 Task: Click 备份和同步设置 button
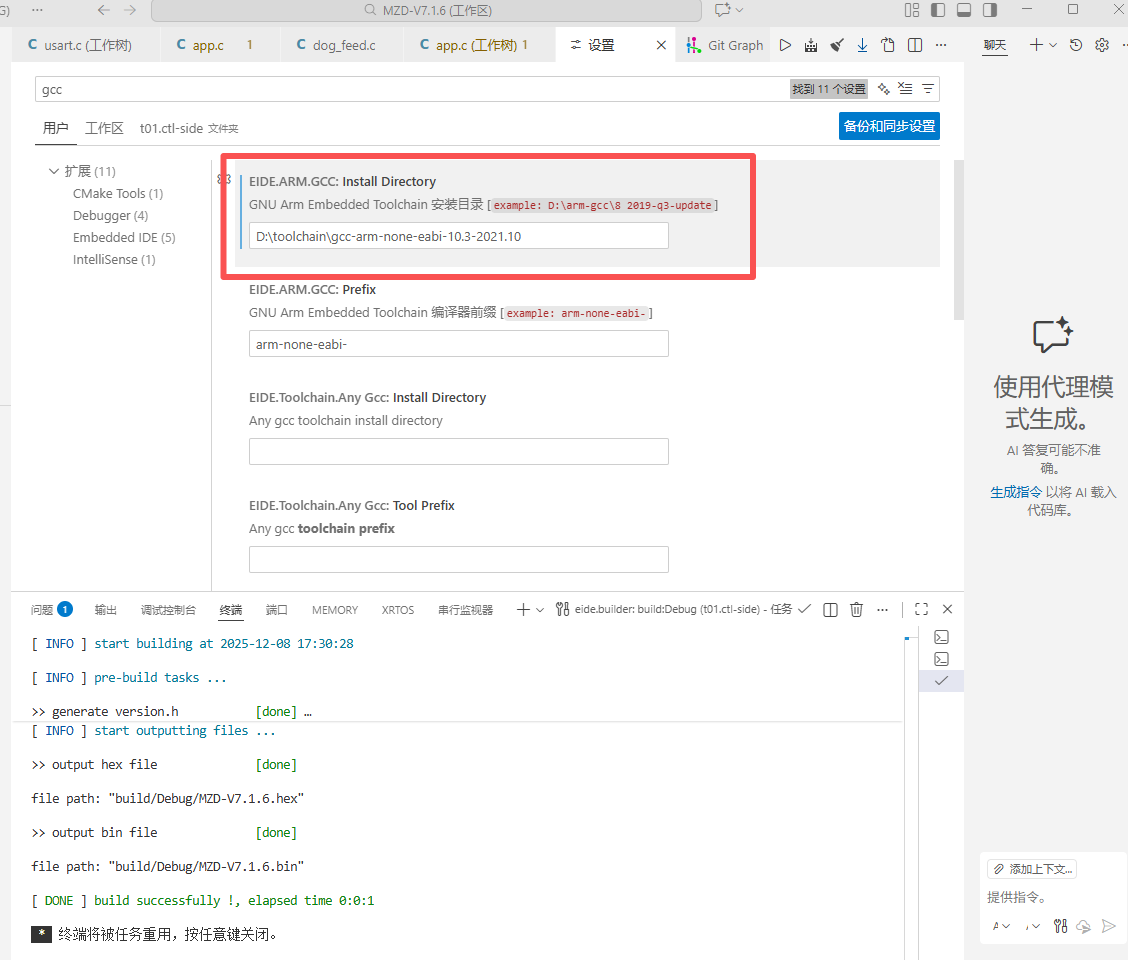tap(889, 126)
